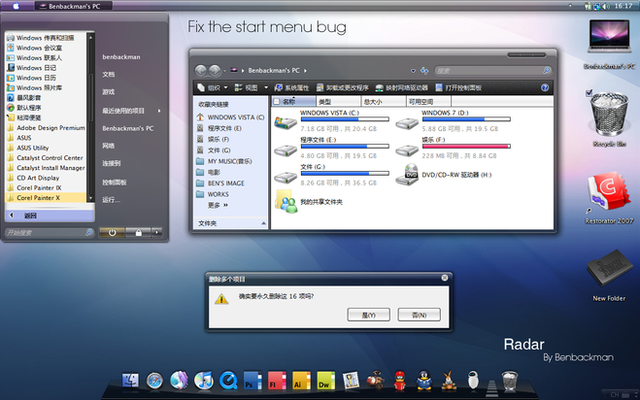
Task: Click the Explorer forward arrow button
Action: pos(215,71)
